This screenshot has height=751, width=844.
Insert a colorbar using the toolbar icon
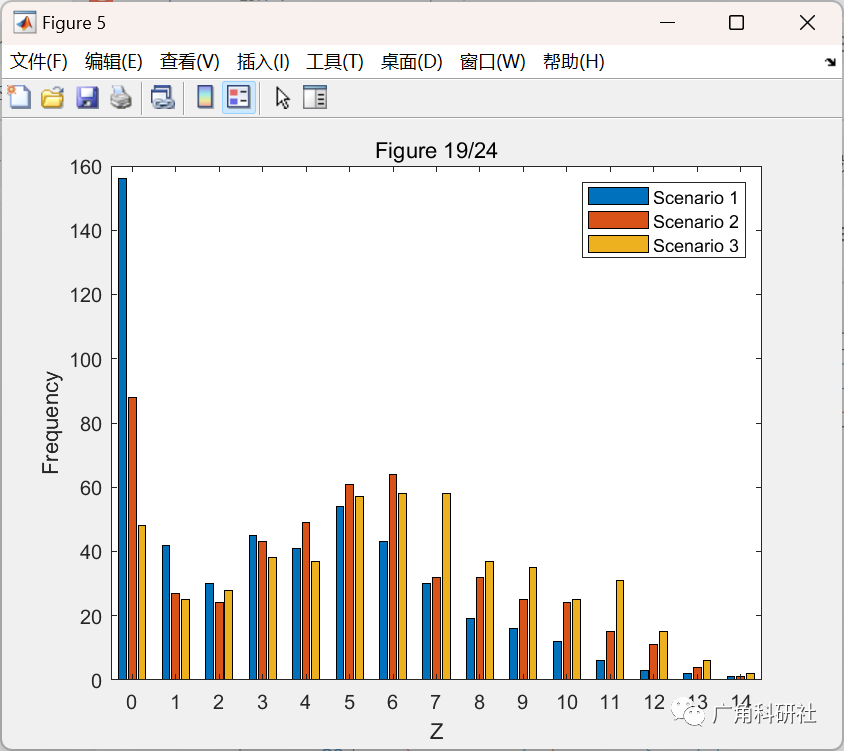pos(205,97)
